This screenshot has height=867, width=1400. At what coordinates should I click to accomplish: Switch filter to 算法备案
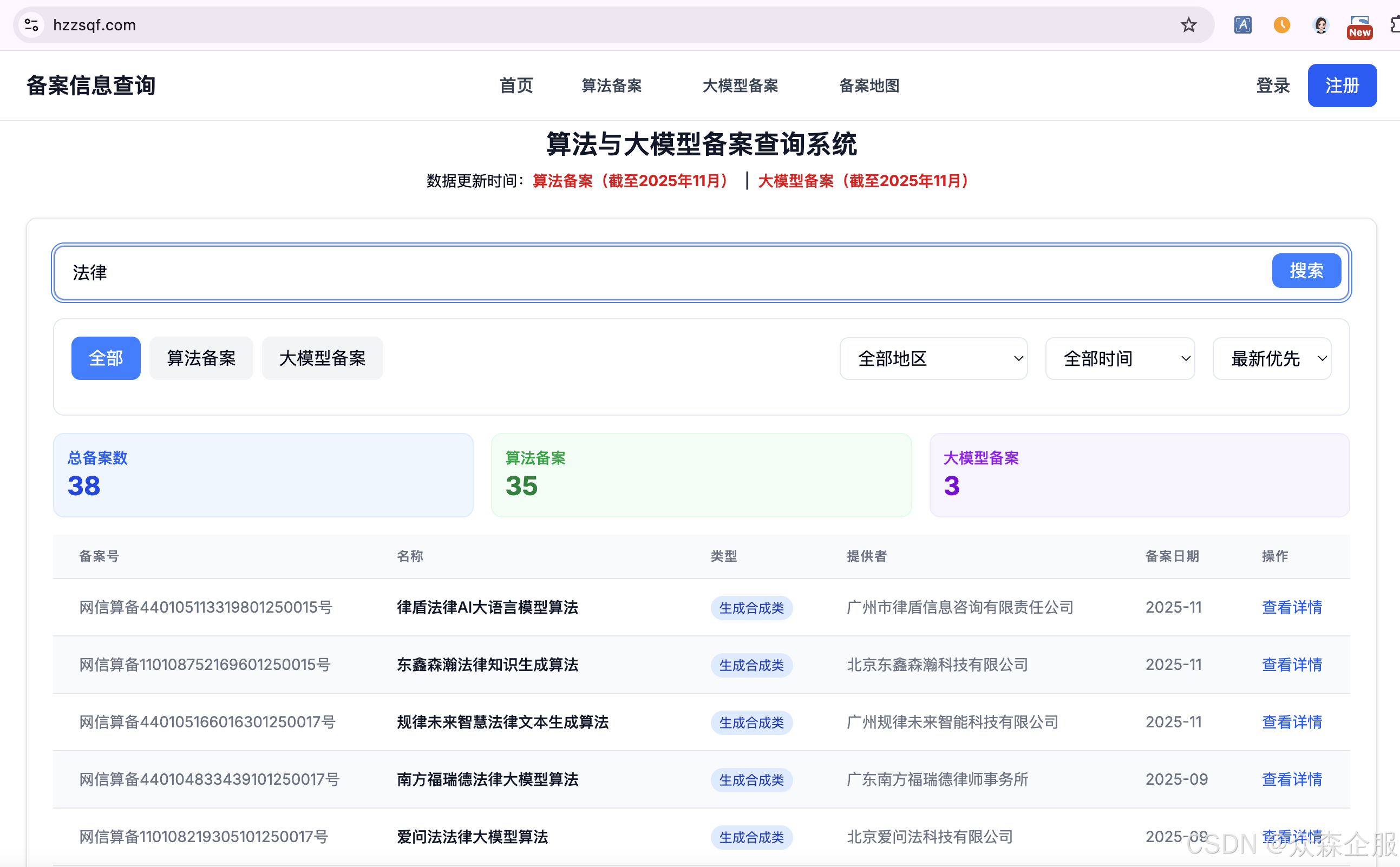click(x=201, y=358)
